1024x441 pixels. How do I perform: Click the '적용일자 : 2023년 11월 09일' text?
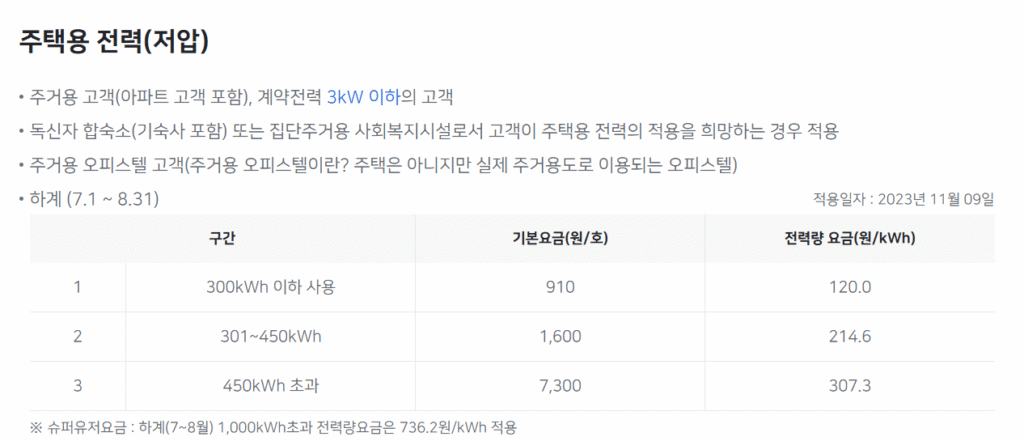[x=904, y=199]
